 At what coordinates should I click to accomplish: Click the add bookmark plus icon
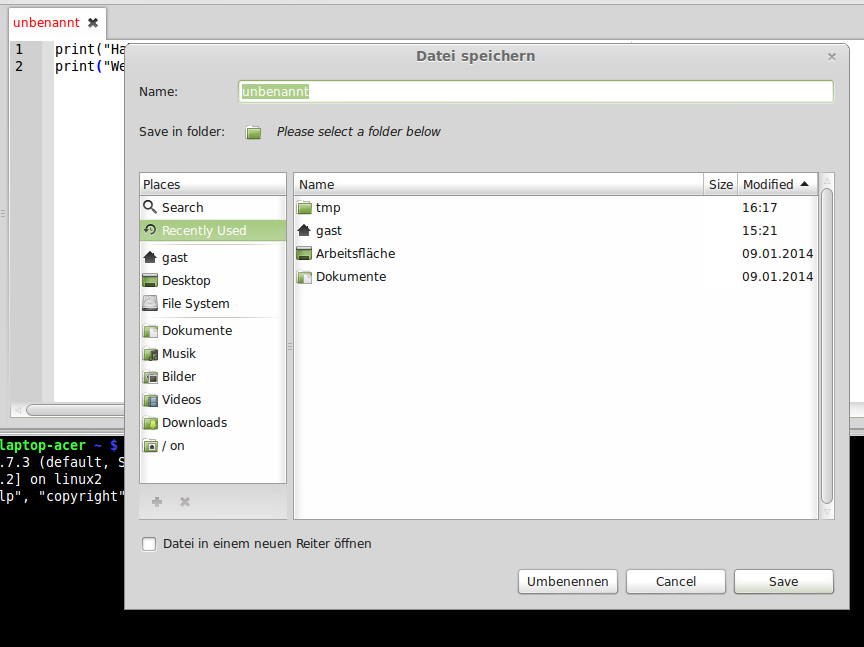pos(157,501)
